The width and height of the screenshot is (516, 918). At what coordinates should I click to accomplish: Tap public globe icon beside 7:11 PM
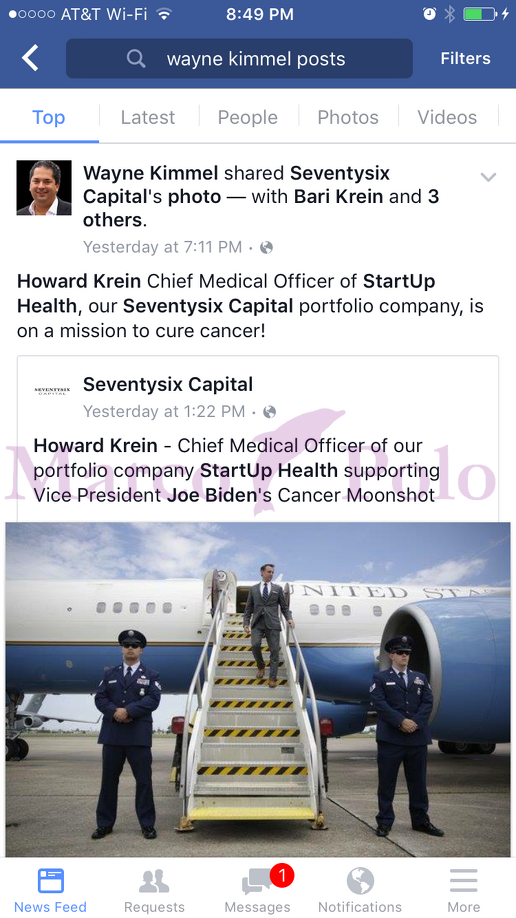tap(266, 248)
